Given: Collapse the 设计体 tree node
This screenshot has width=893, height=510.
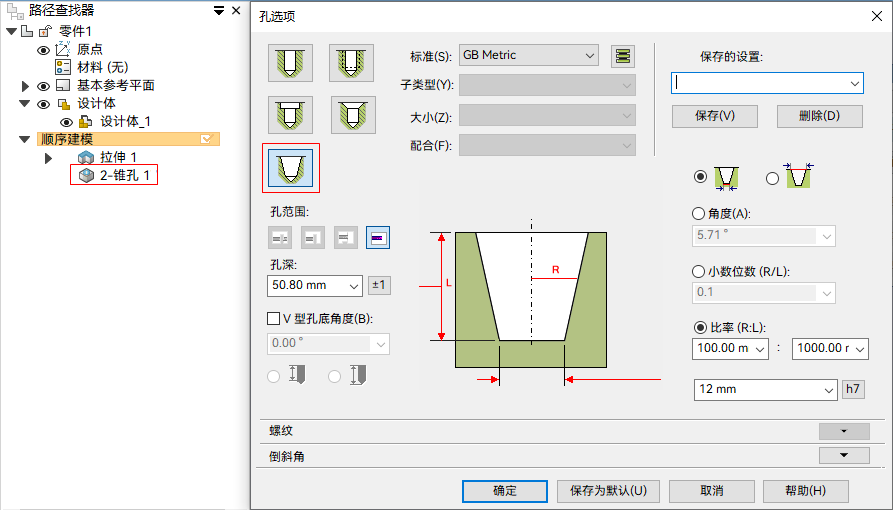Looking at the screenshot, I should coord(24,104).
